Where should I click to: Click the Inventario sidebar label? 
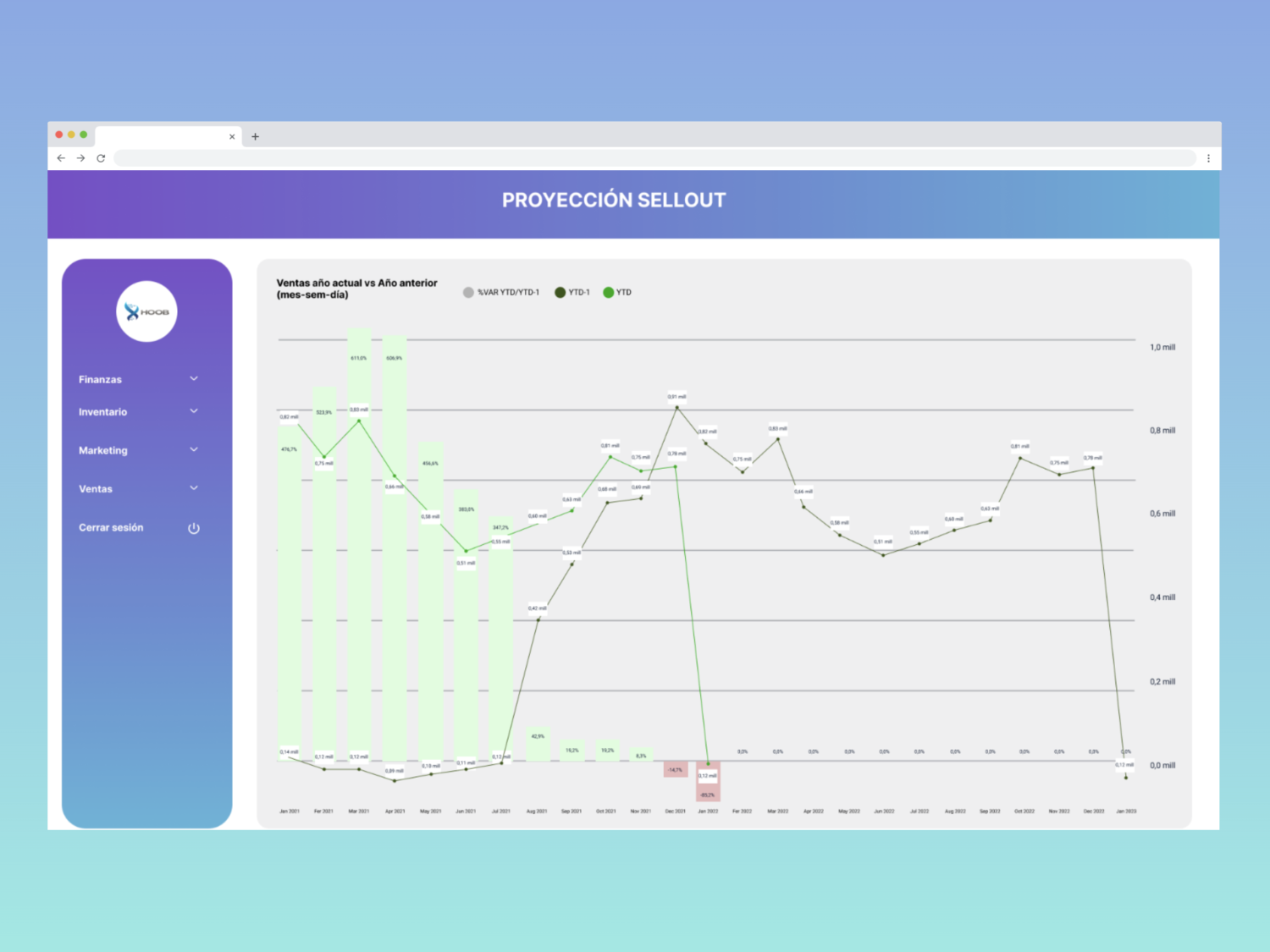(x=102, y=412)
